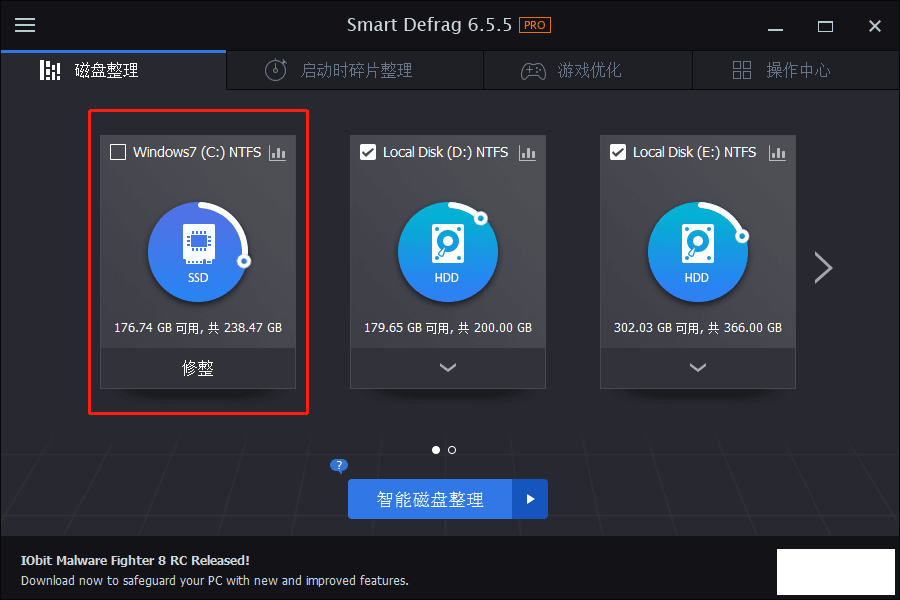Click the HDD circle for Local Disk (D:)
The image size is (900, 600).
(x=448, y=251)
